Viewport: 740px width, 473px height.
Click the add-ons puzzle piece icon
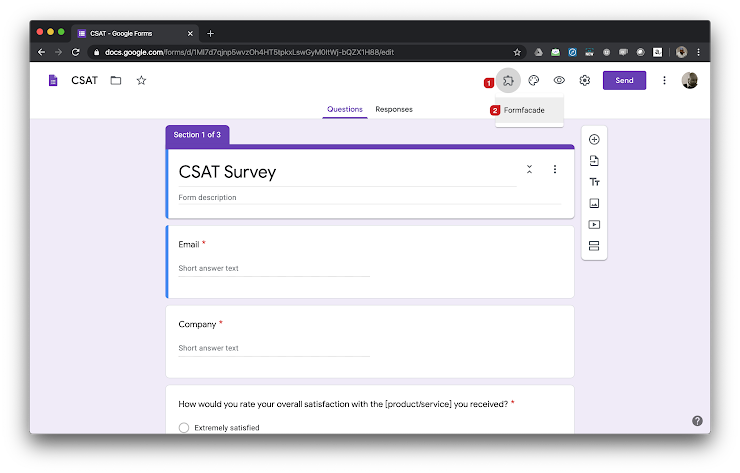(x=508, y=81)
